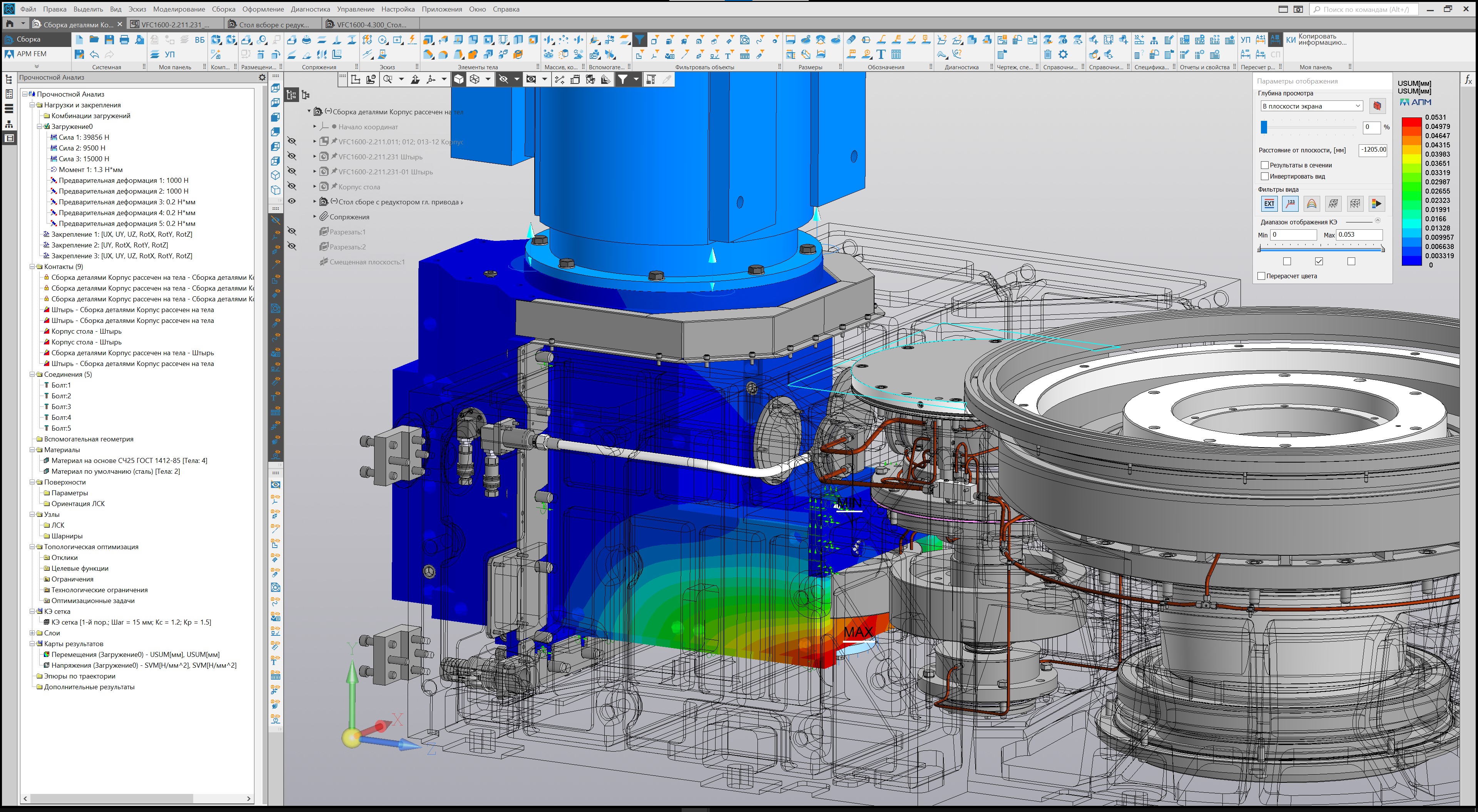Click the Save document icon

tap(109, 40)
